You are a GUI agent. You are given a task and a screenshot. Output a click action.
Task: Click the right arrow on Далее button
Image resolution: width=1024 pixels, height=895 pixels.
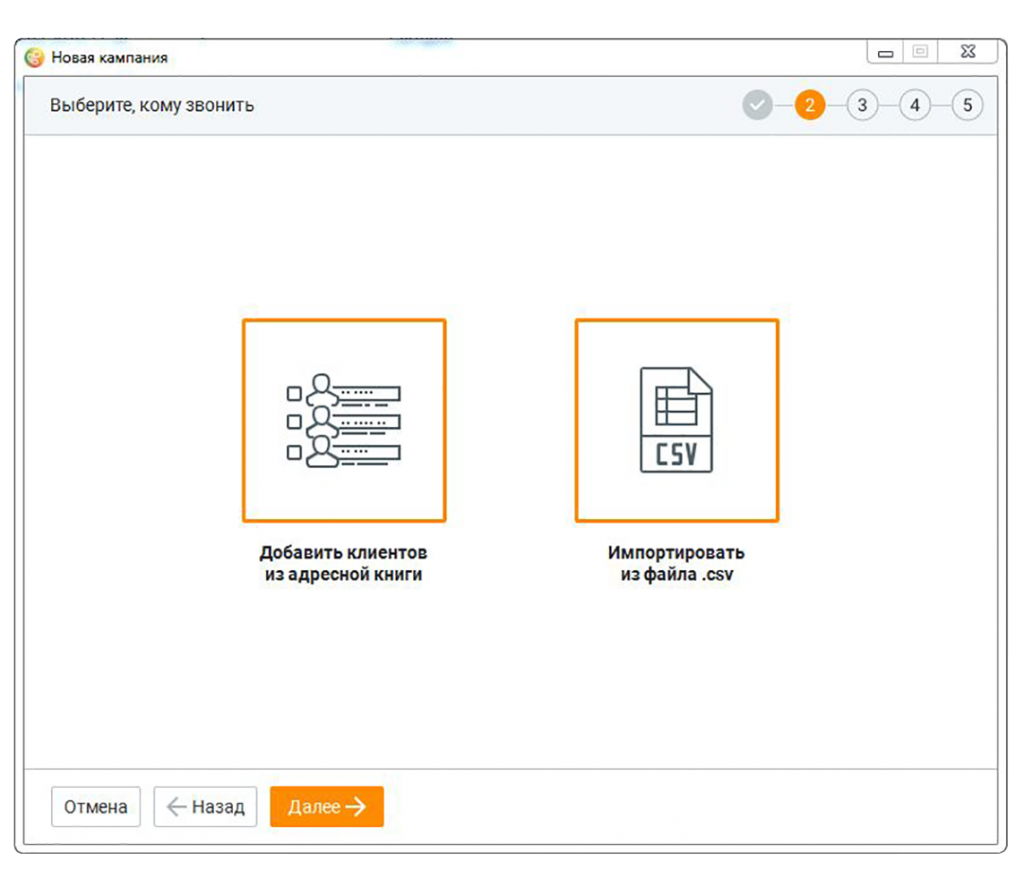coord(356,807)
